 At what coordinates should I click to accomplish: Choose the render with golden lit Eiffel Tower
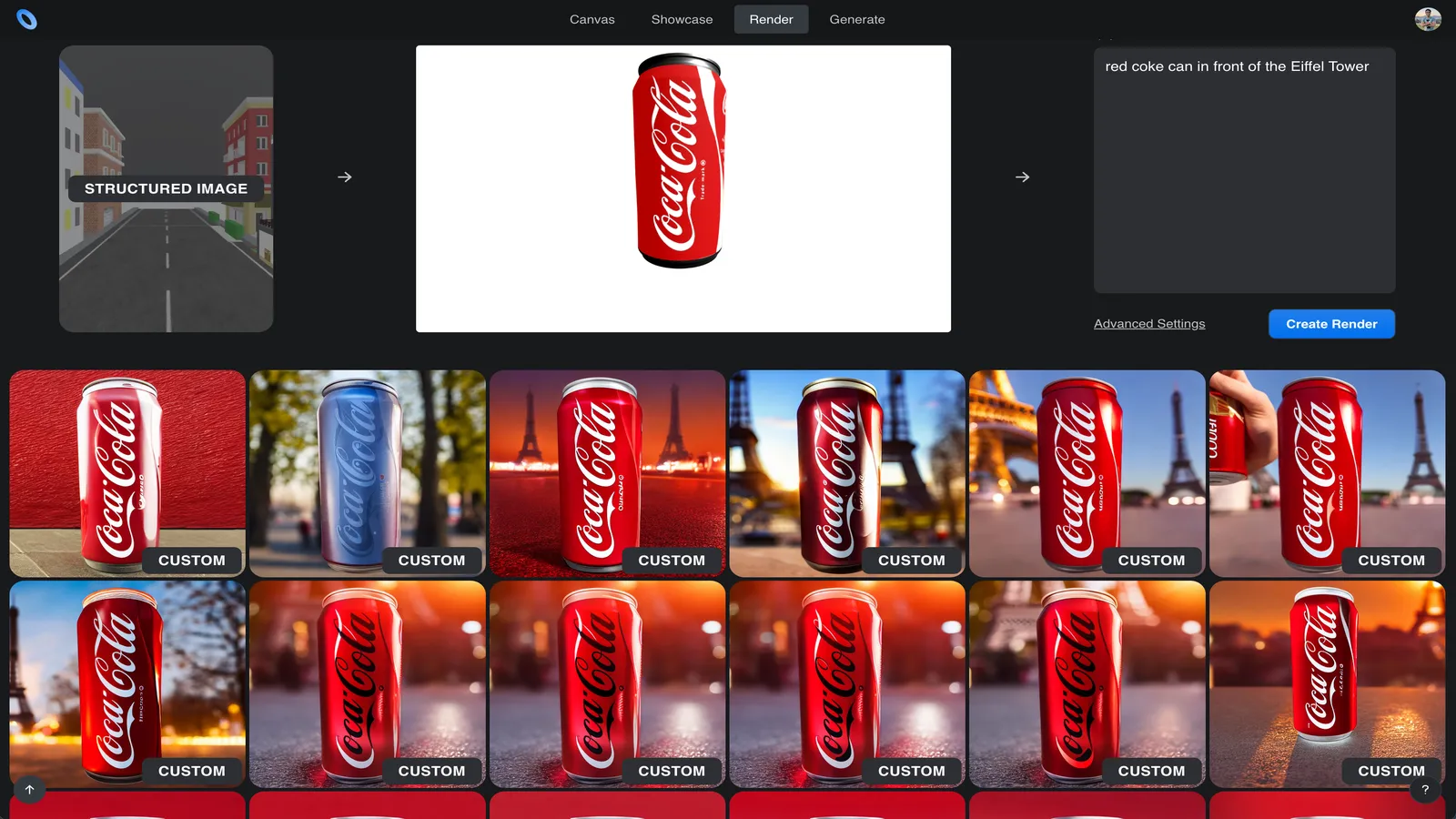point(1087,473)
